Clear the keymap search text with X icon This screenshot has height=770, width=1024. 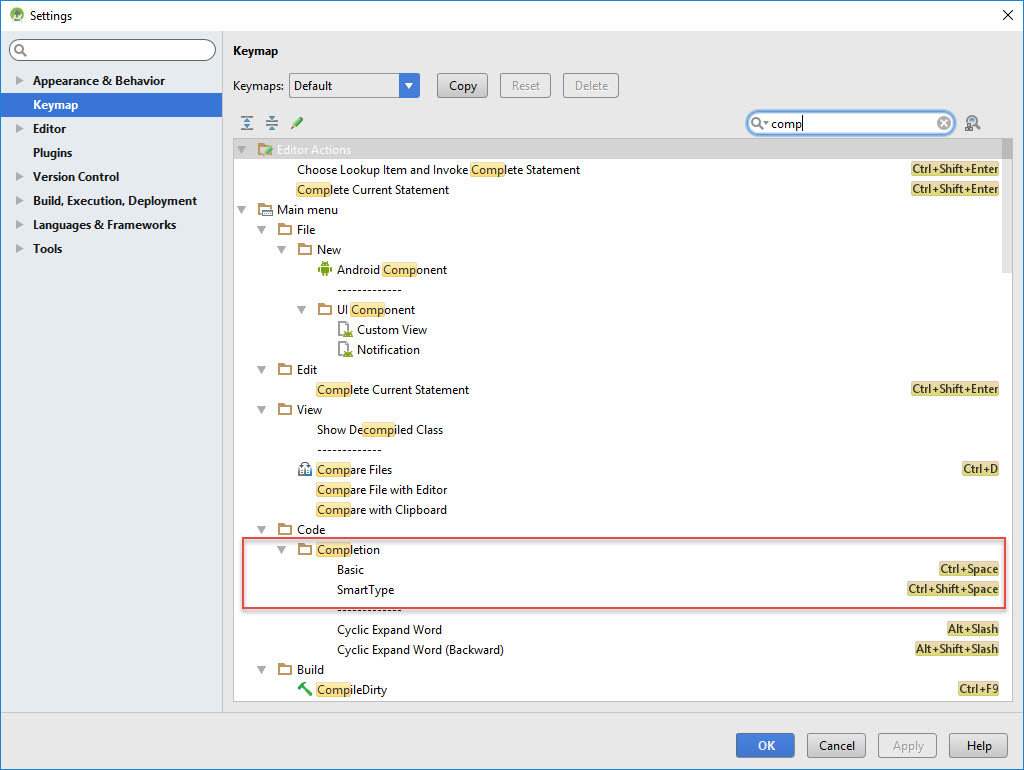(x=944, y=123)
